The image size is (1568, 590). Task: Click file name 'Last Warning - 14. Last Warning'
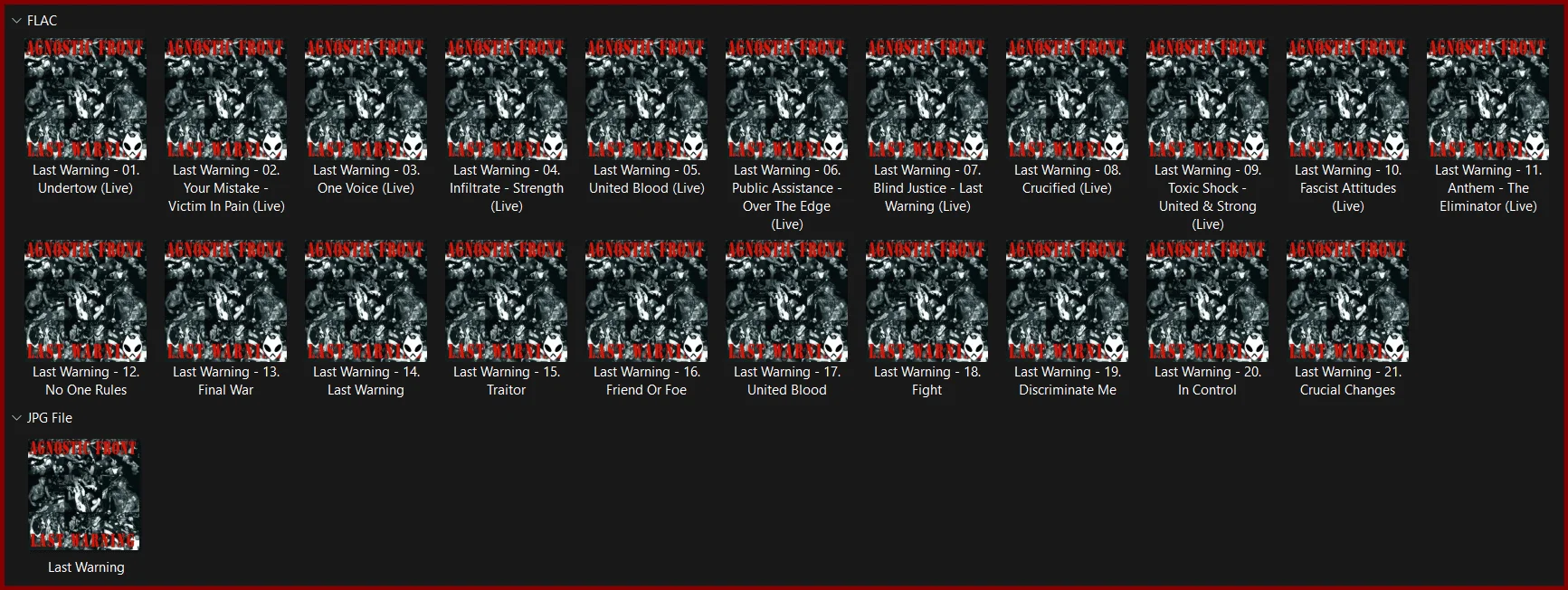click(x=366, y=381)
